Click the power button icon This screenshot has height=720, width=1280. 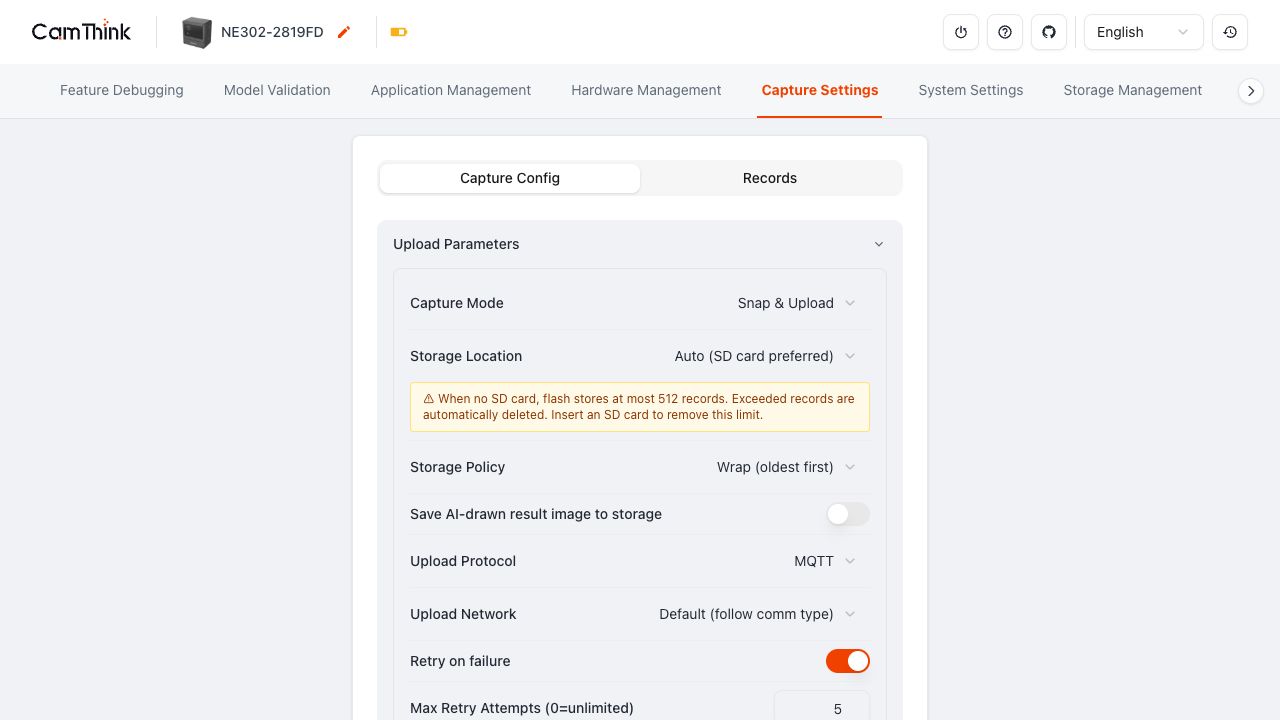coord(961,32)
